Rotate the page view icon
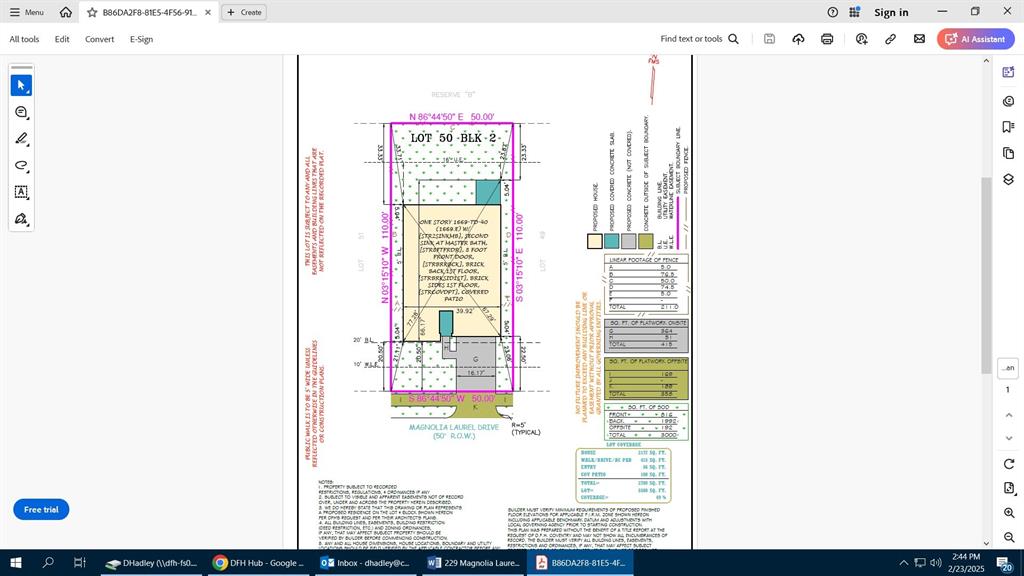 [1008, 464]
